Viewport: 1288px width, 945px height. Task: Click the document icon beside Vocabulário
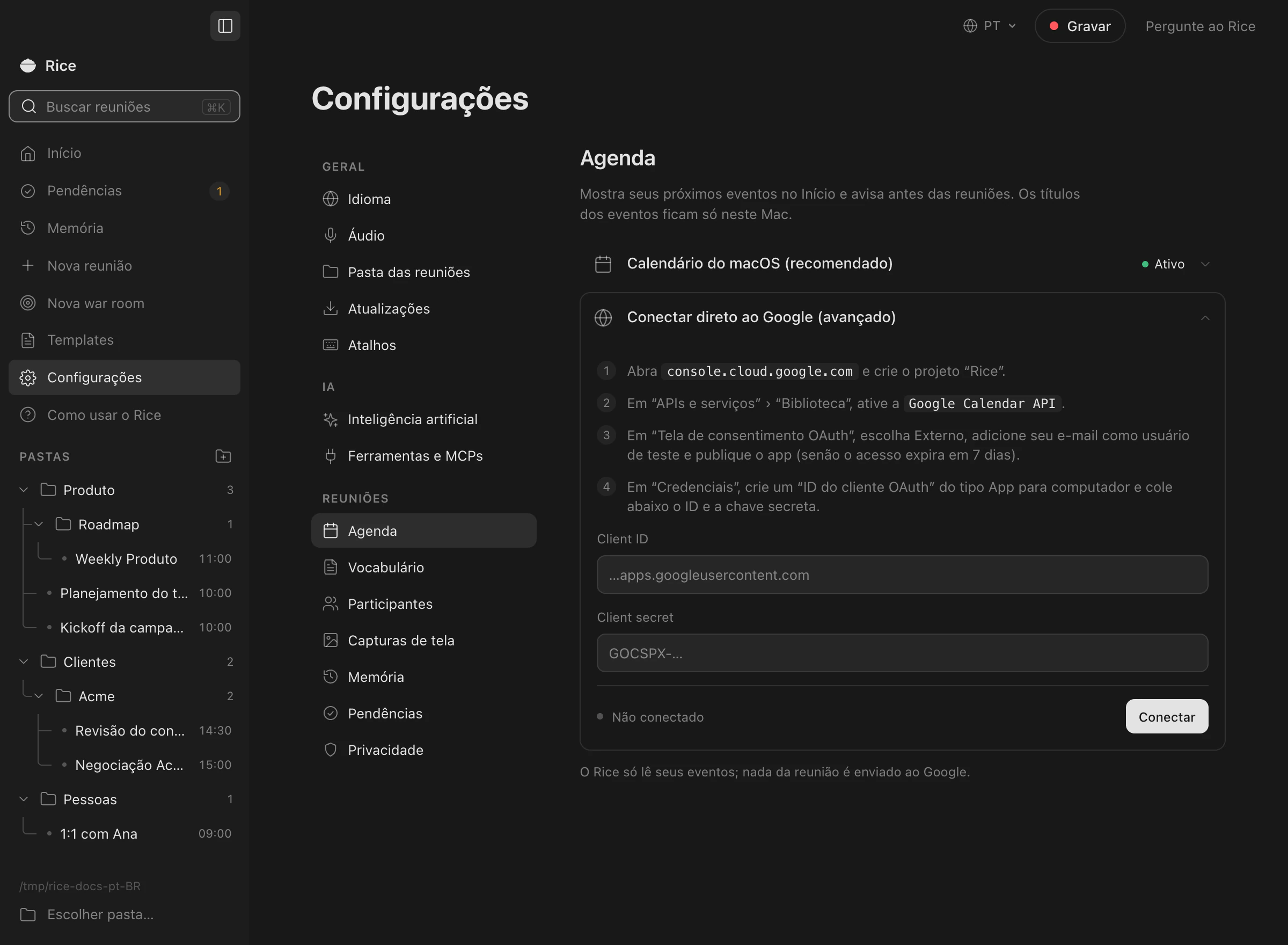(331, 567)
